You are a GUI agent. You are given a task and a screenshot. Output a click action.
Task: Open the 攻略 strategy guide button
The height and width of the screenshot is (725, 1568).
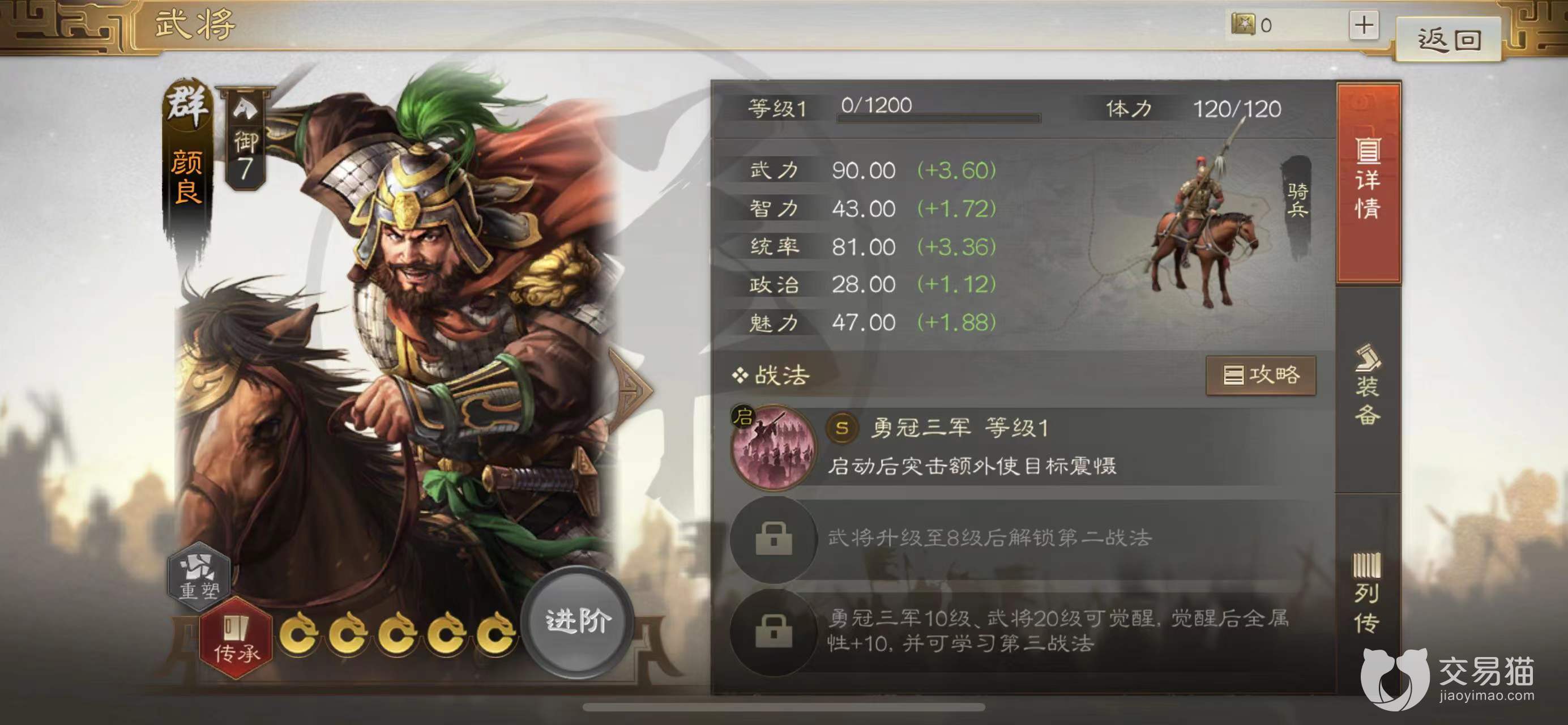[1261, 375]
